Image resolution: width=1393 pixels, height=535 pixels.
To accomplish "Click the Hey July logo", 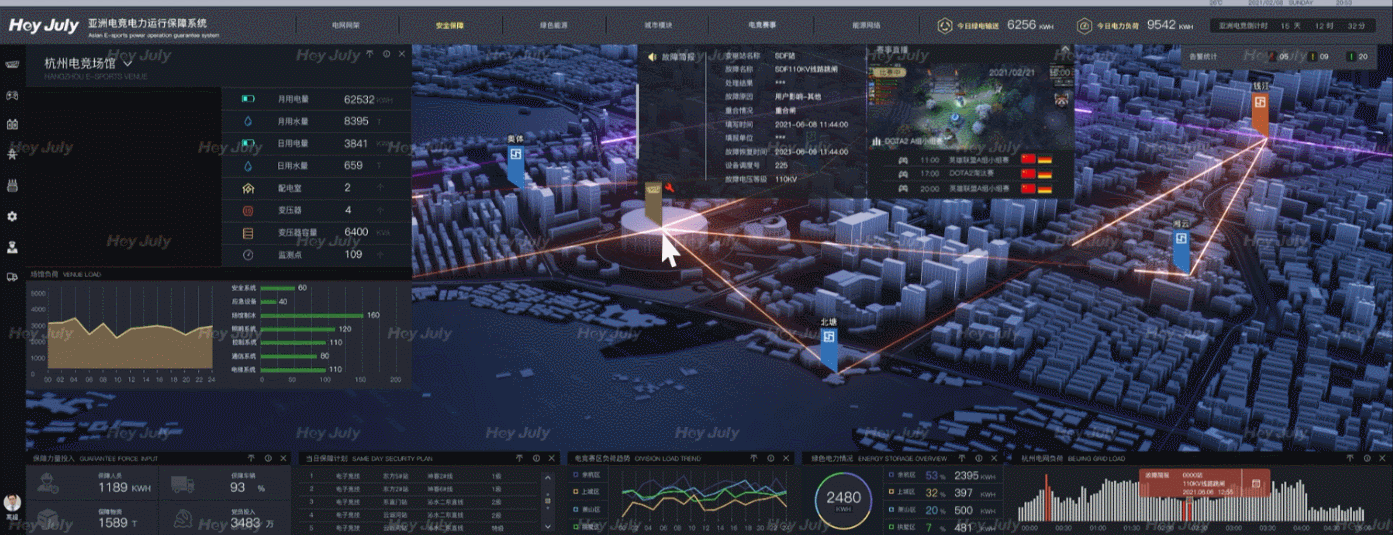I will click(x=43, y=26).
